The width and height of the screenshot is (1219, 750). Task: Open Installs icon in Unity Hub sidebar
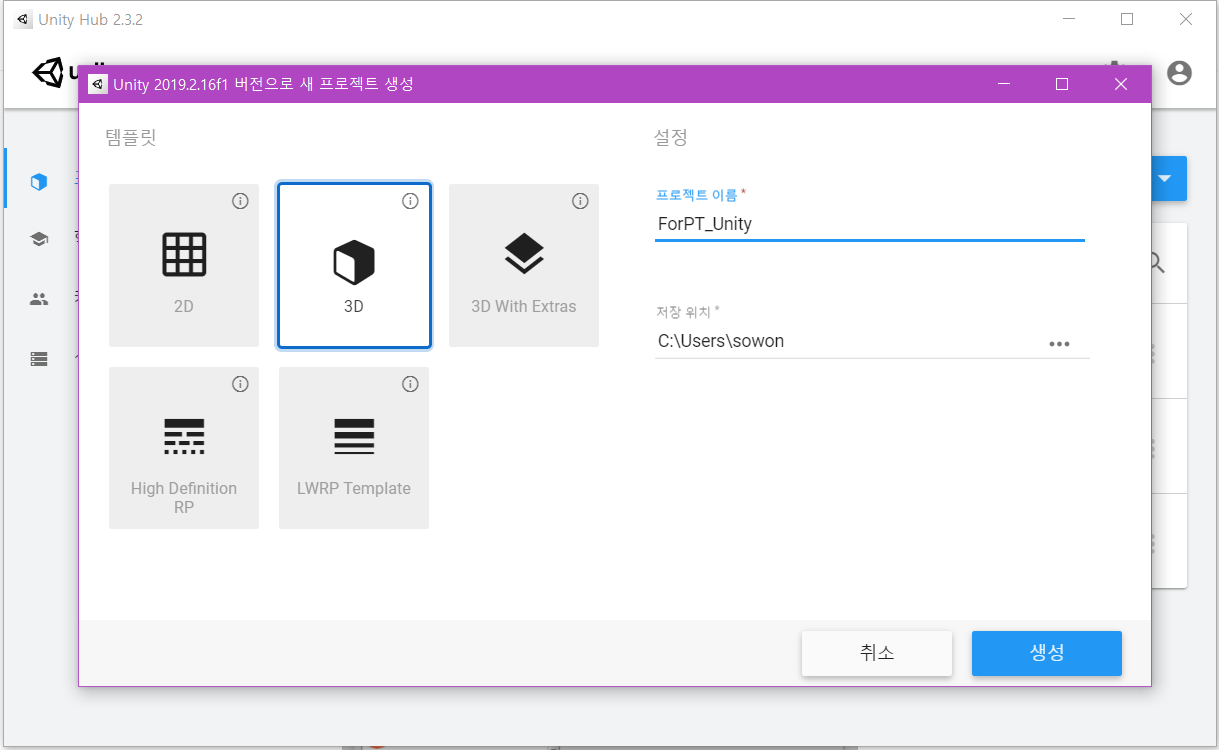pos(39,358)
